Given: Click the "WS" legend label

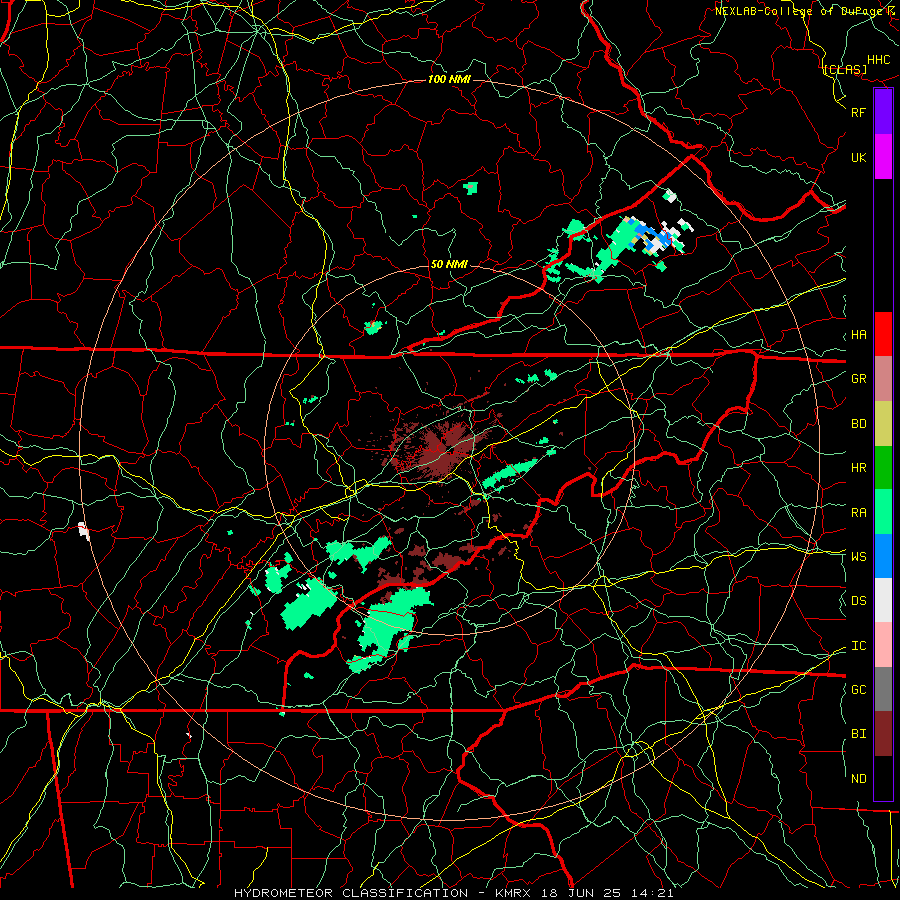Looking at the screenshot, I should tap(859, 556).
